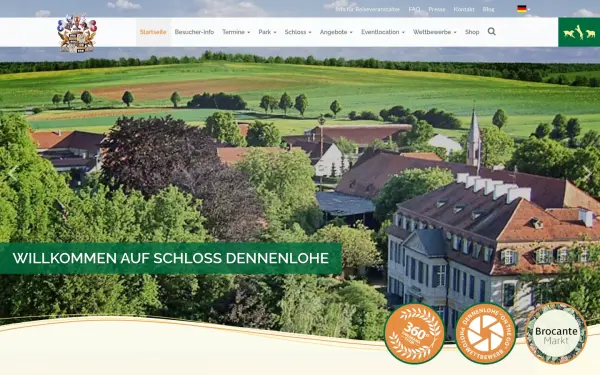
Task: Expand the Park dropdown menu
Action: tap(267, 32)
